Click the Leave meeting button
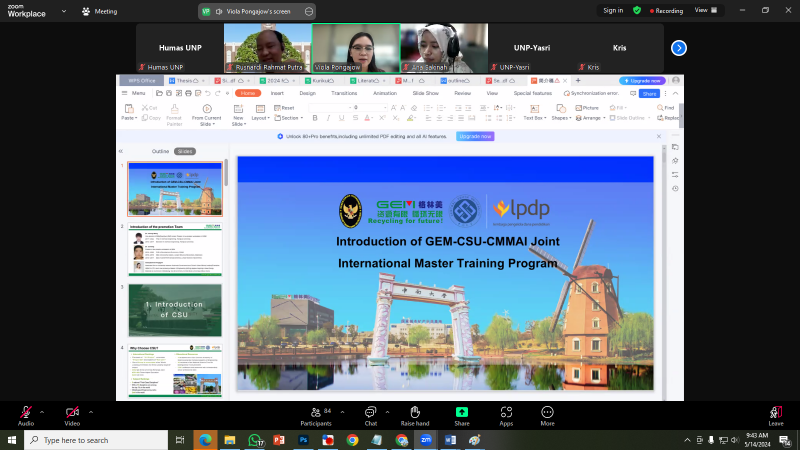The height and width of the screenshot is (450, 800). point(776,416)
